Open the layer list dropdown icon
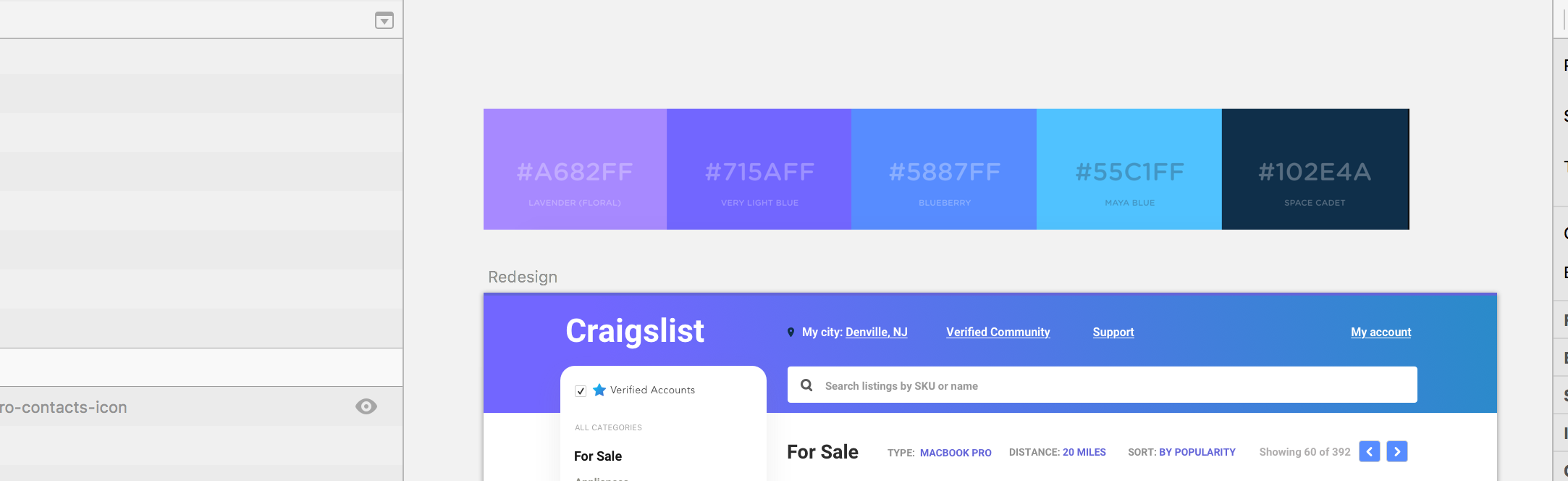1568x481 pixels. point(384,20)
